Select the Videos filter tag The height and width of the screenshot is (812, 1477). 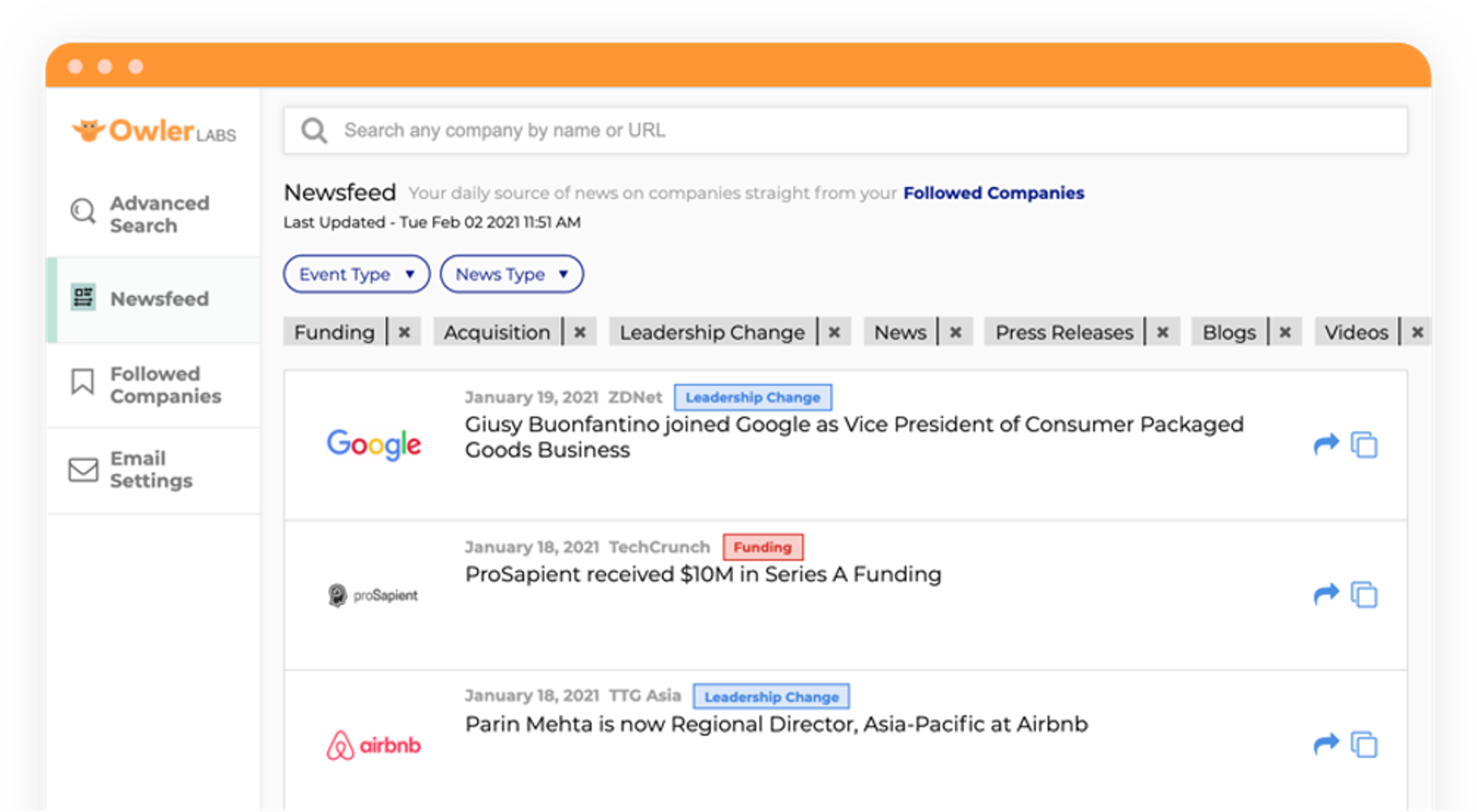(x=1357, y=332)
